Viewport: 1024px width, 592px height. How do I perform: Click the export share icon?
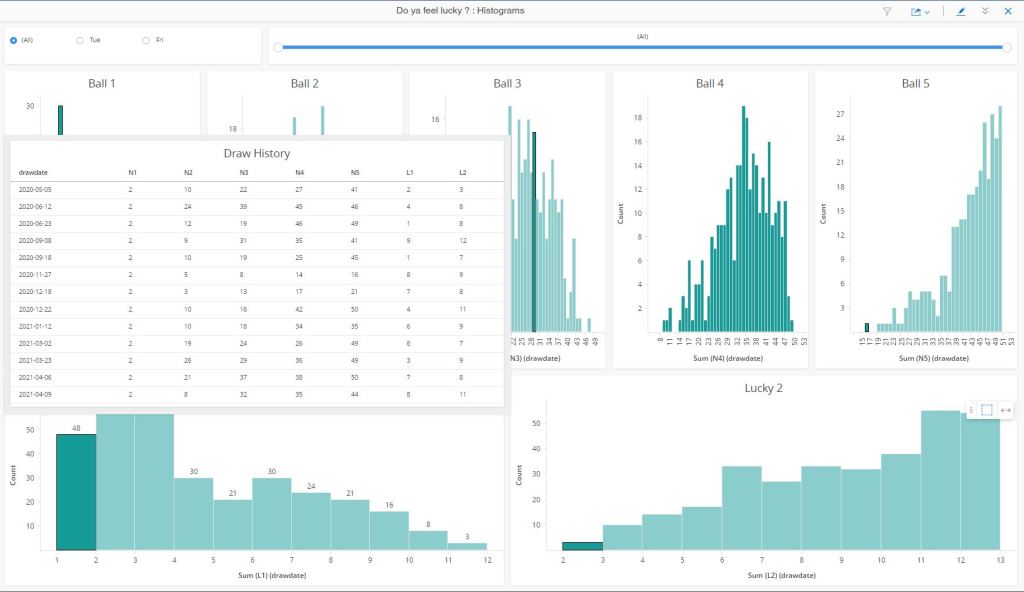click(915, 11)
